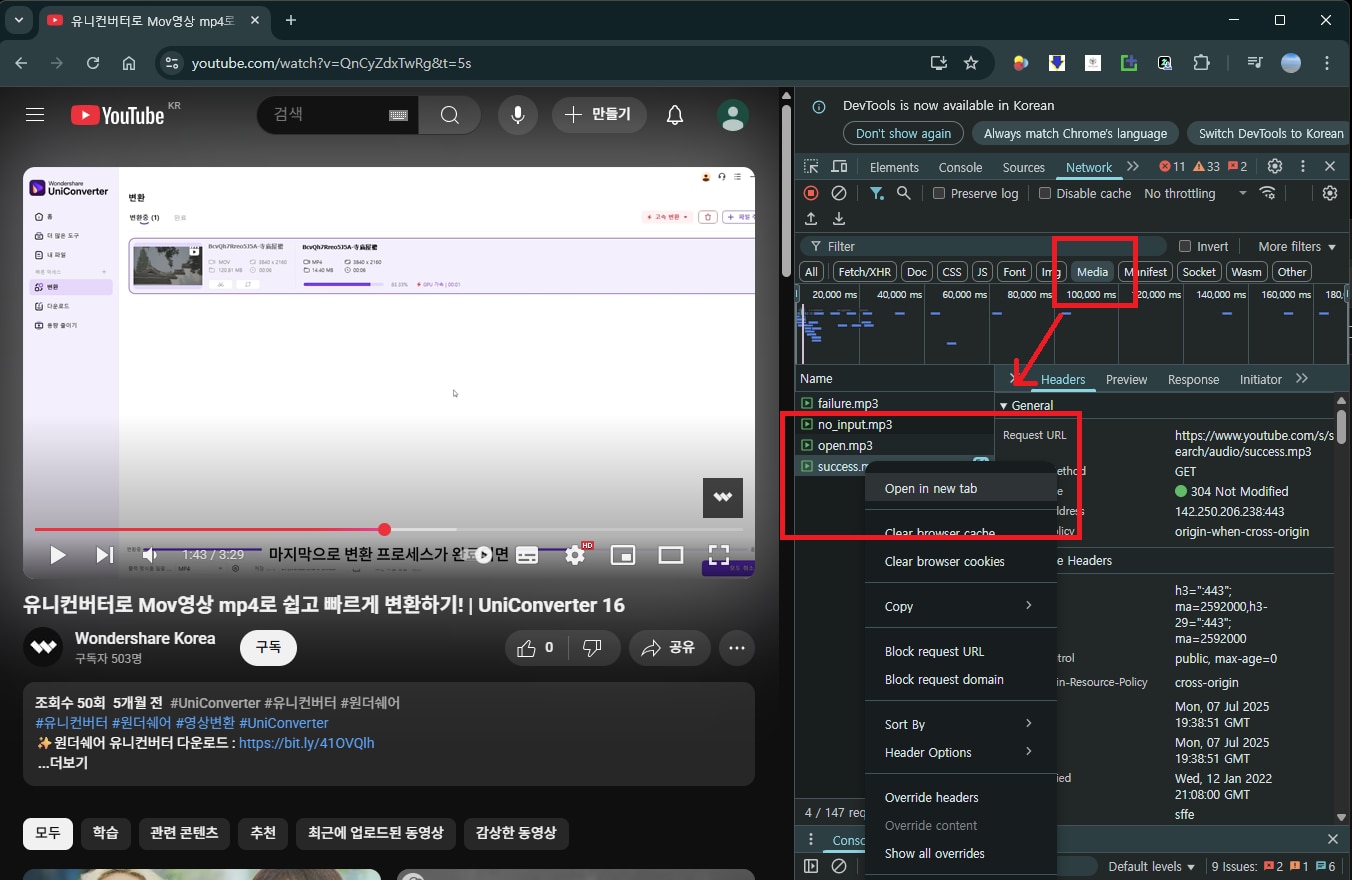Click the network Filter text field
The height and width of the screenshot is (880, 1352).
pyautogui.click(x=983, y=246)
